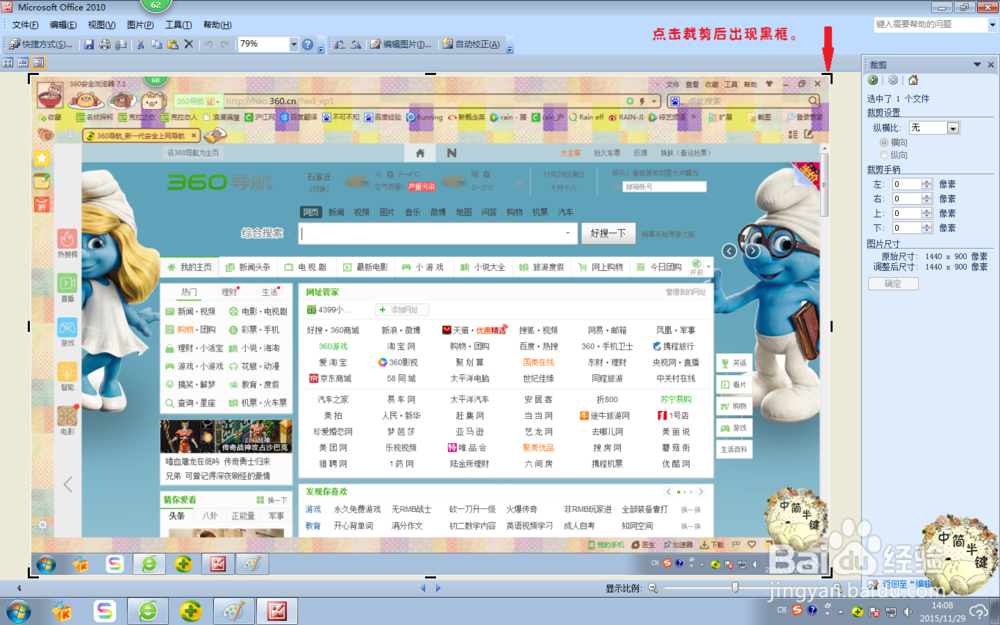Open the 79% zoom dropdown arrow
Viewport: 1000px width, 625px height.
[x=294, y=44]
